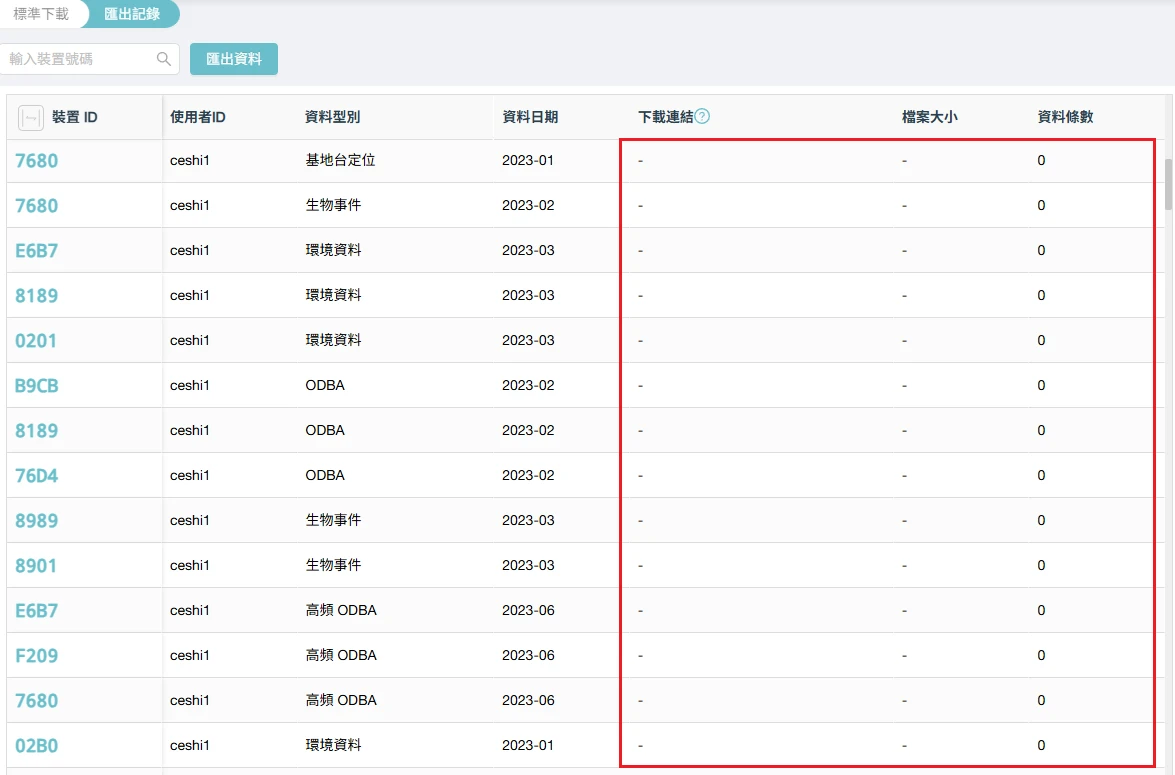
Task: Click the 資料條數 column header
Action: point(1065,117)
